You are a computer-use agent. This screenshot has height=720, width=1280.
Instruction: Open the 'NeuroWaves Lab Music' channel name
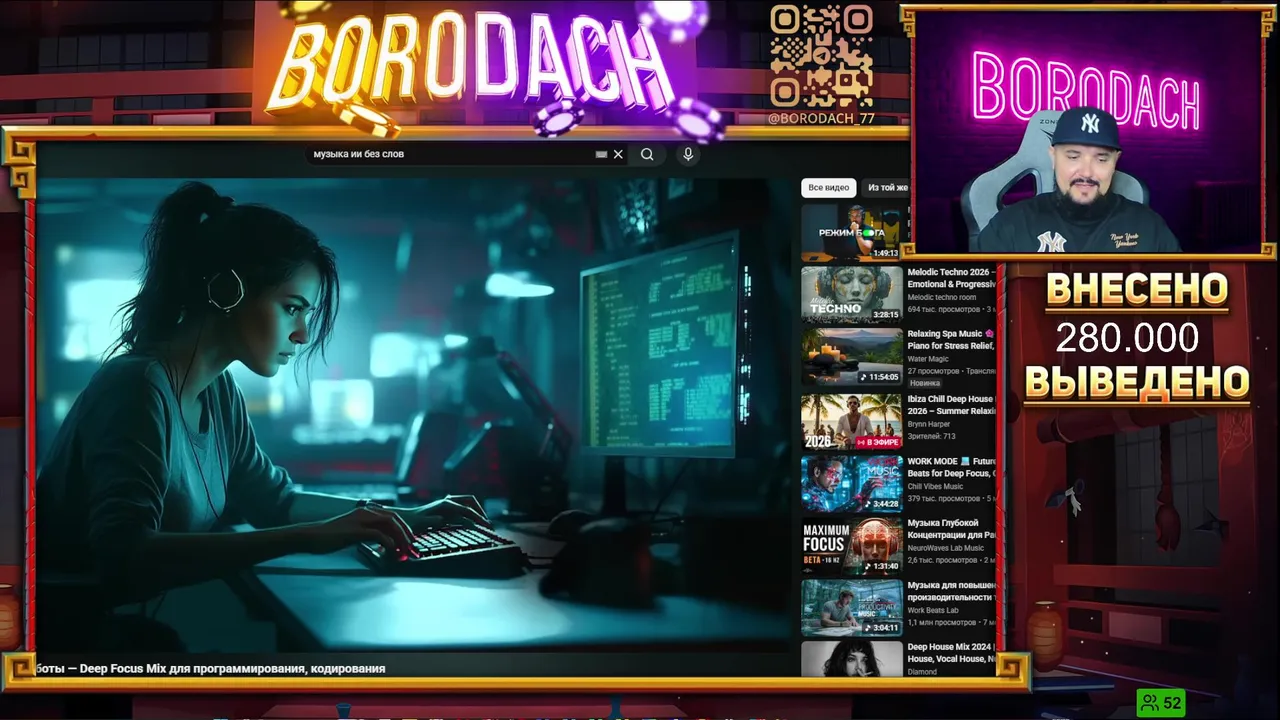point(946,548)
